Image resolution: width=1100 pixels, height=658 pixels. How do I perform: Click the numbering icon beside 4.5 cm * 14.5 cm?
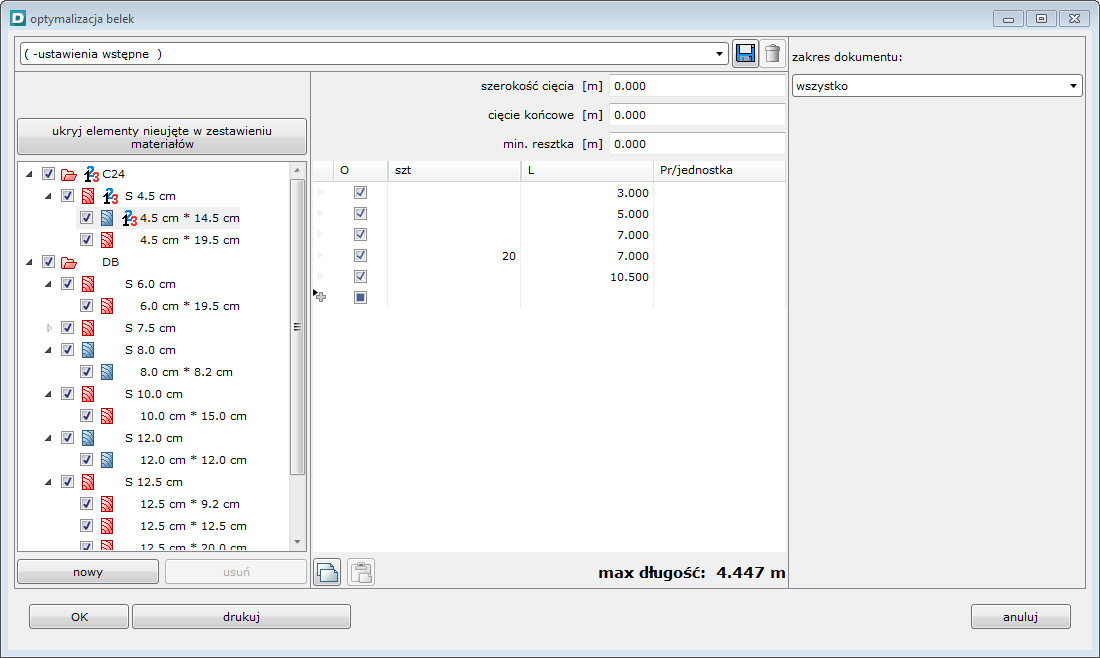coord(127,218)
